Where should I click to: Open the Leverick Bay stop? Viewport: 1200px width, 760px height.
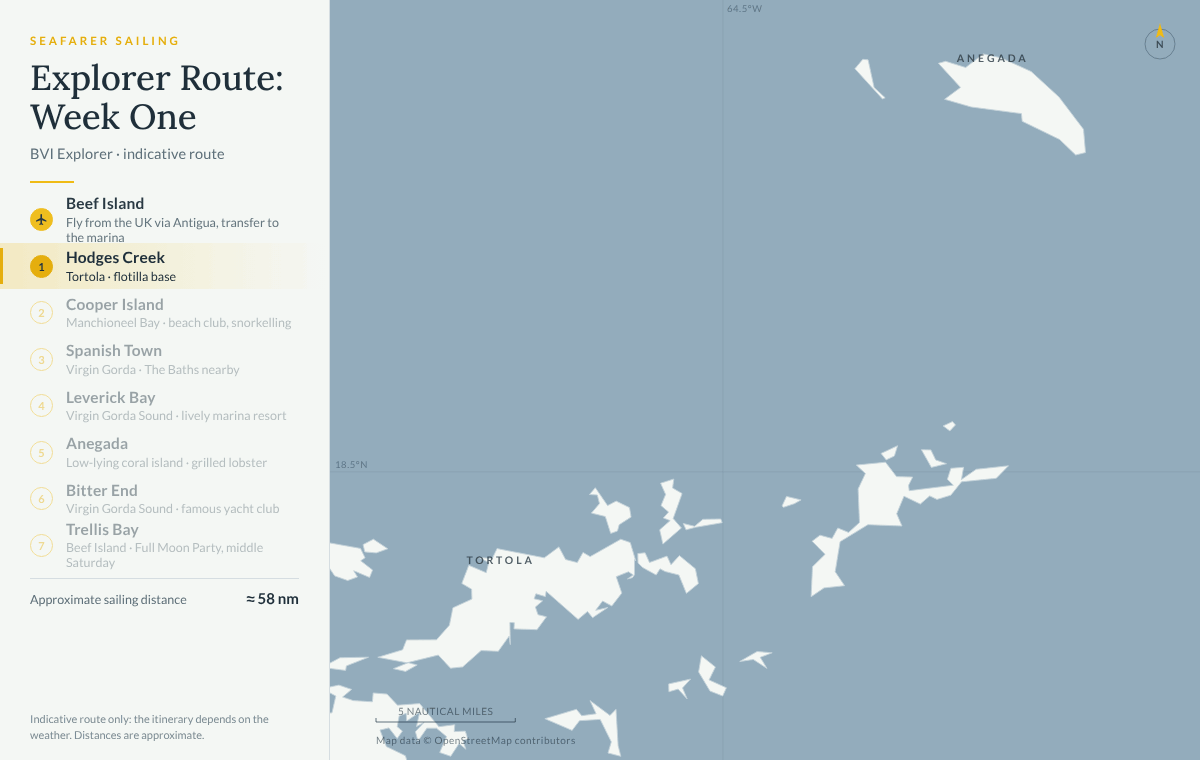point(164,406)
